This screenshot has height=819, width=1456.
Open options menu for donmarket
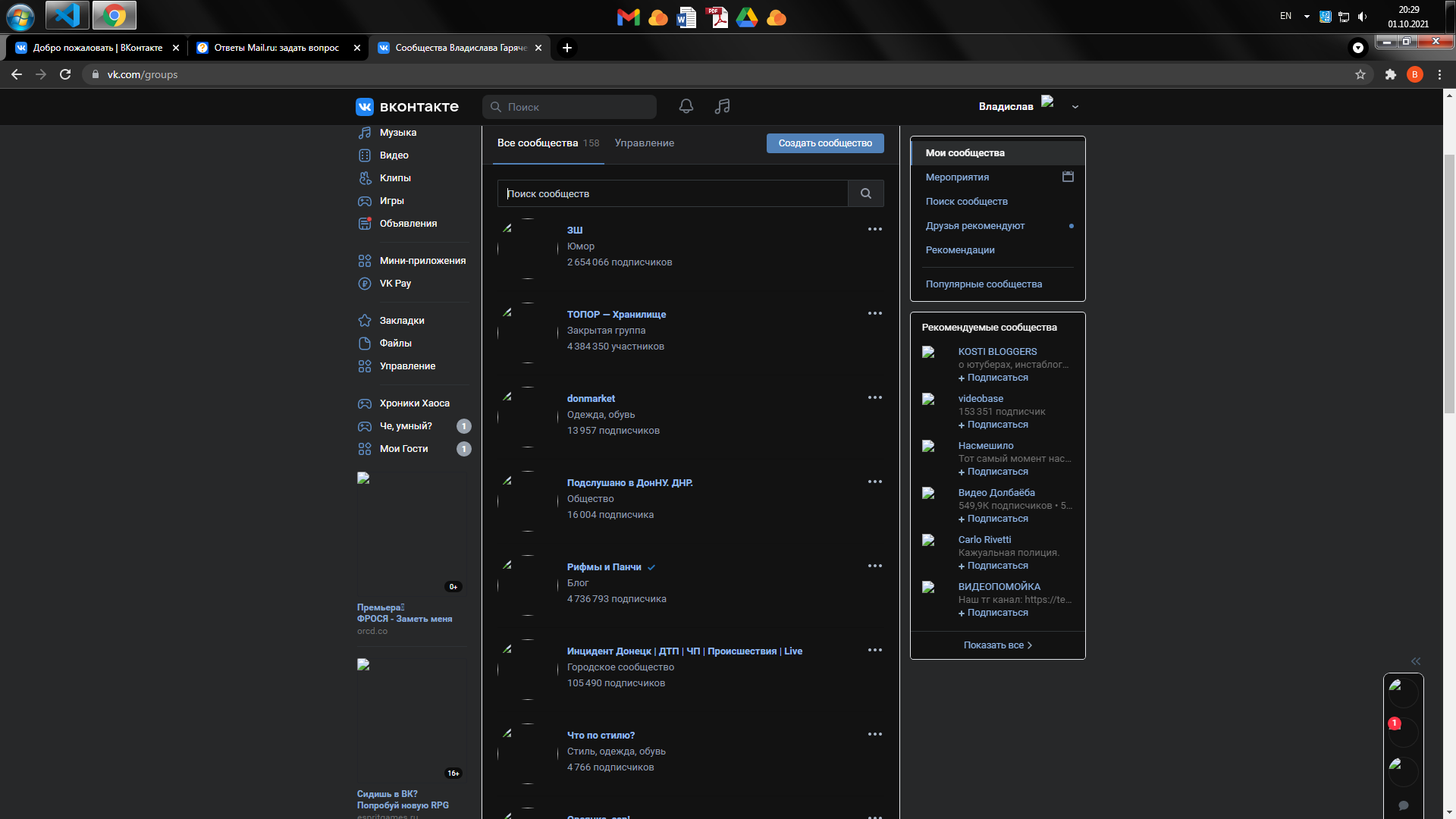coord(874,397)
